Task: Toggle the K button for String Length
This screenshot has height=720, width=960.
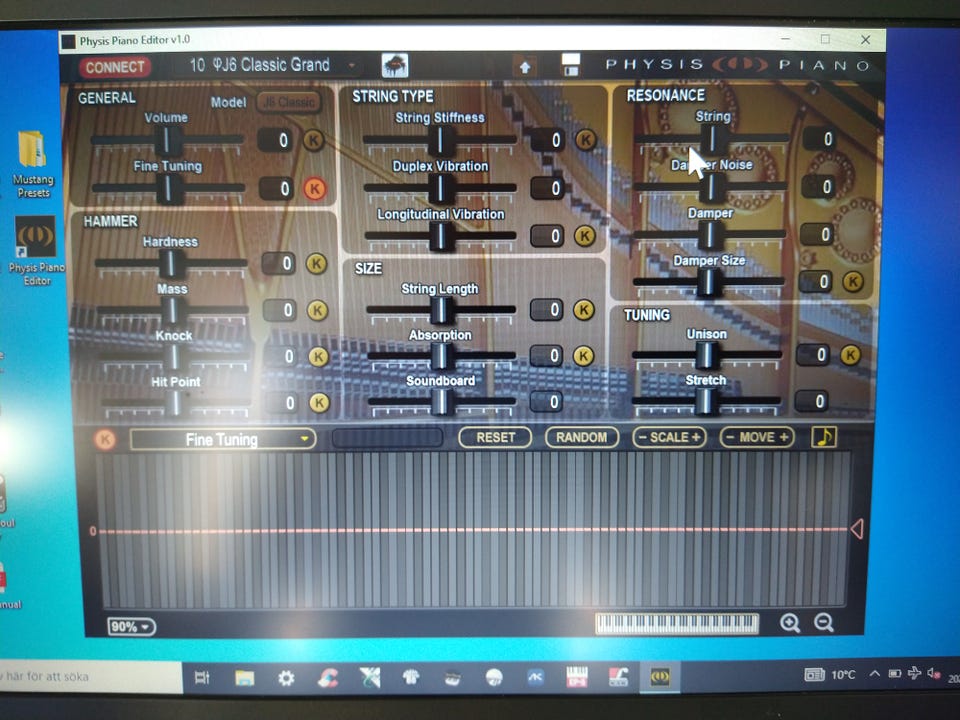Action: coord(583,310)
